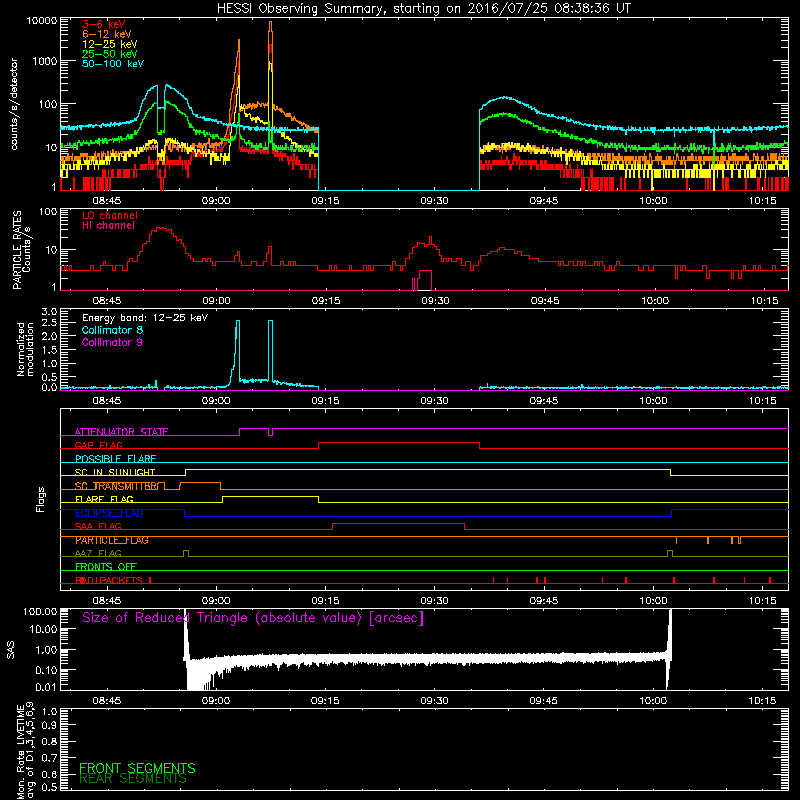Click the FRONTS_OFF flag label
The width and height of the screenshot is (800, 800).
click(106, 567)
